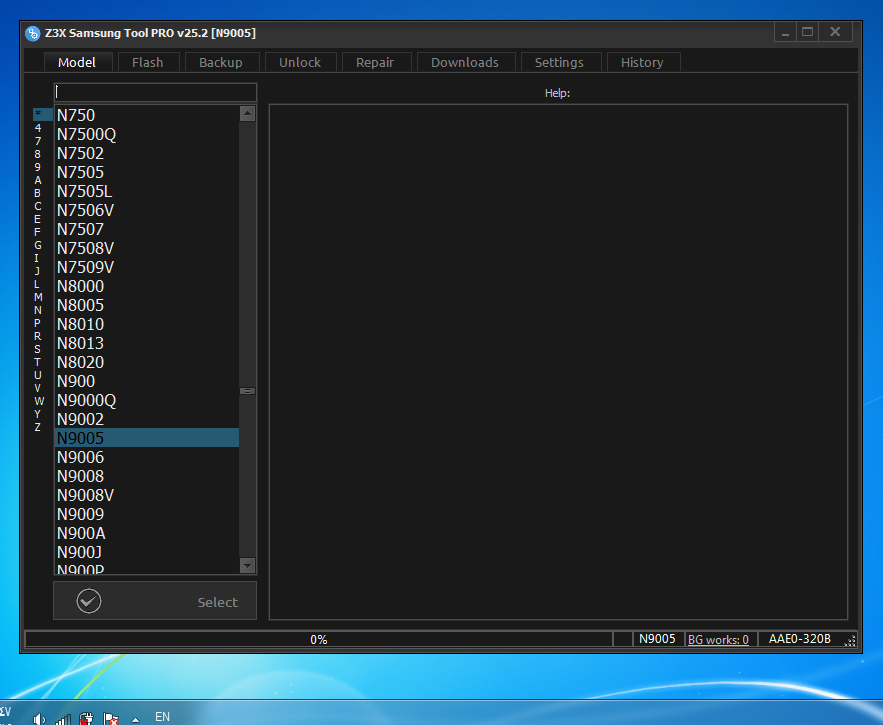Show hidden tray icons arrow

tap(136, 719)
